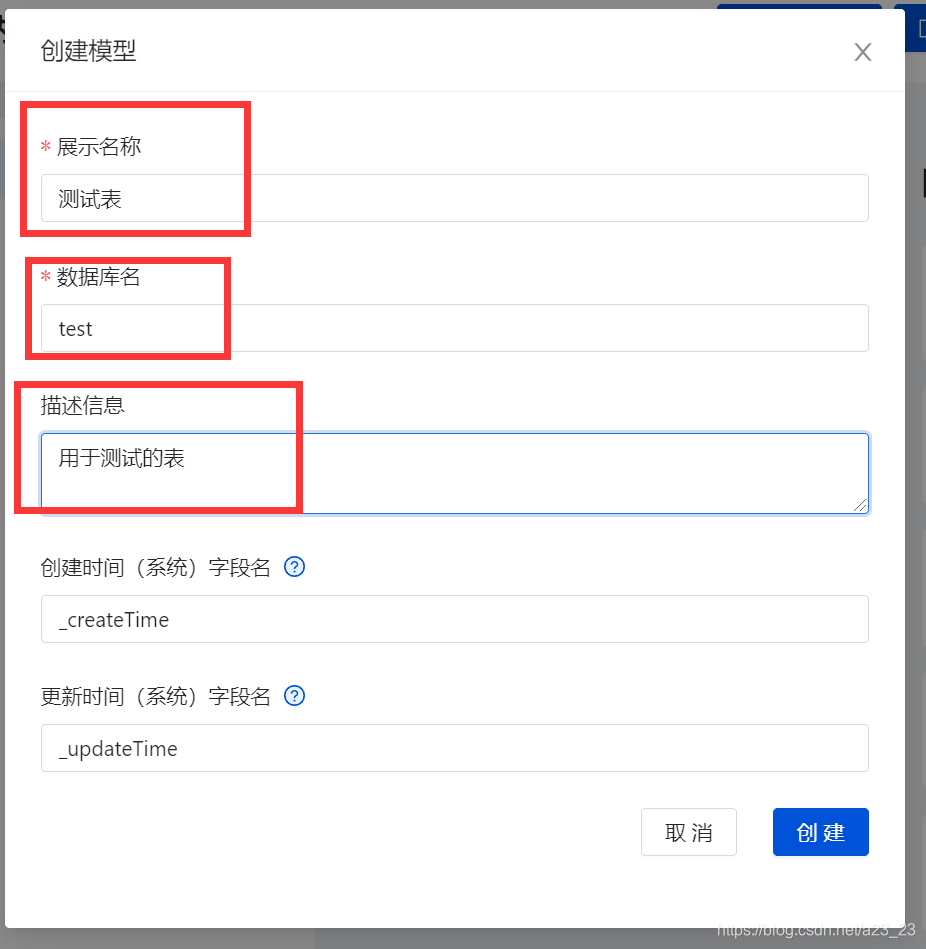Click the X to close the 创建模型 dialog
Image resolution: width=926 pixels, height=949 pixels.
862,52
